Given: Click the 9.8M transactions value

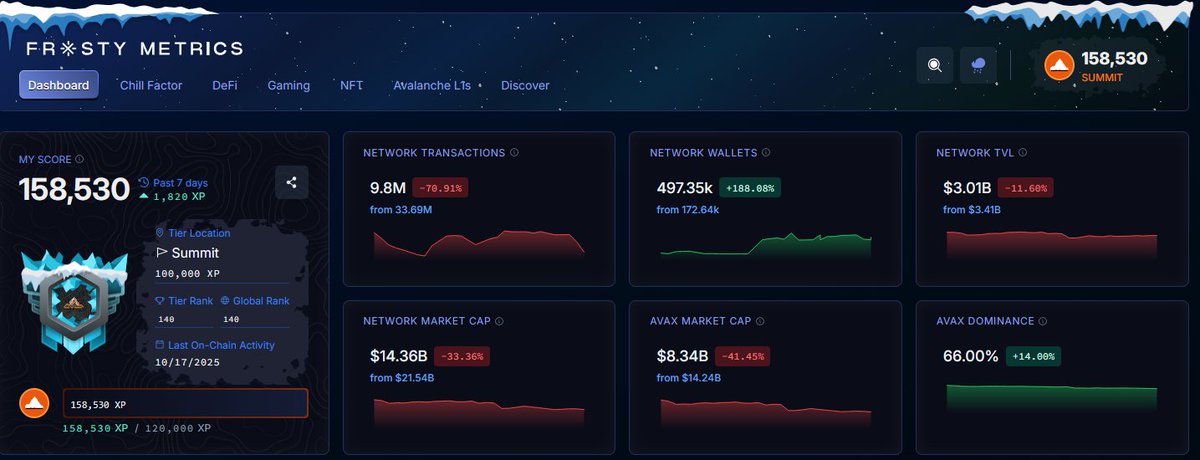Looking at the screenshot, I should (x=388, y=187).
